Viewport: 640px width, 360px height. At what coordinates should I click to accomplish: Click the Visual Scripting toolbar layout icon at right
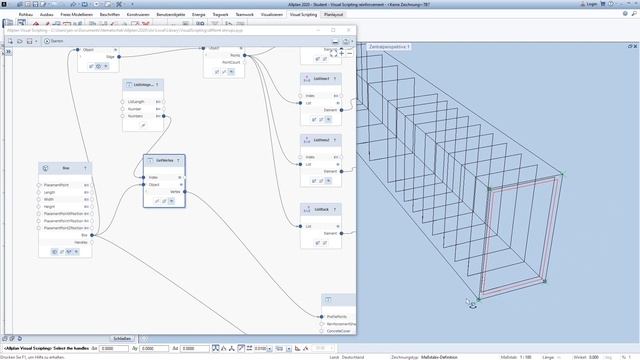(x=346, y=41)
